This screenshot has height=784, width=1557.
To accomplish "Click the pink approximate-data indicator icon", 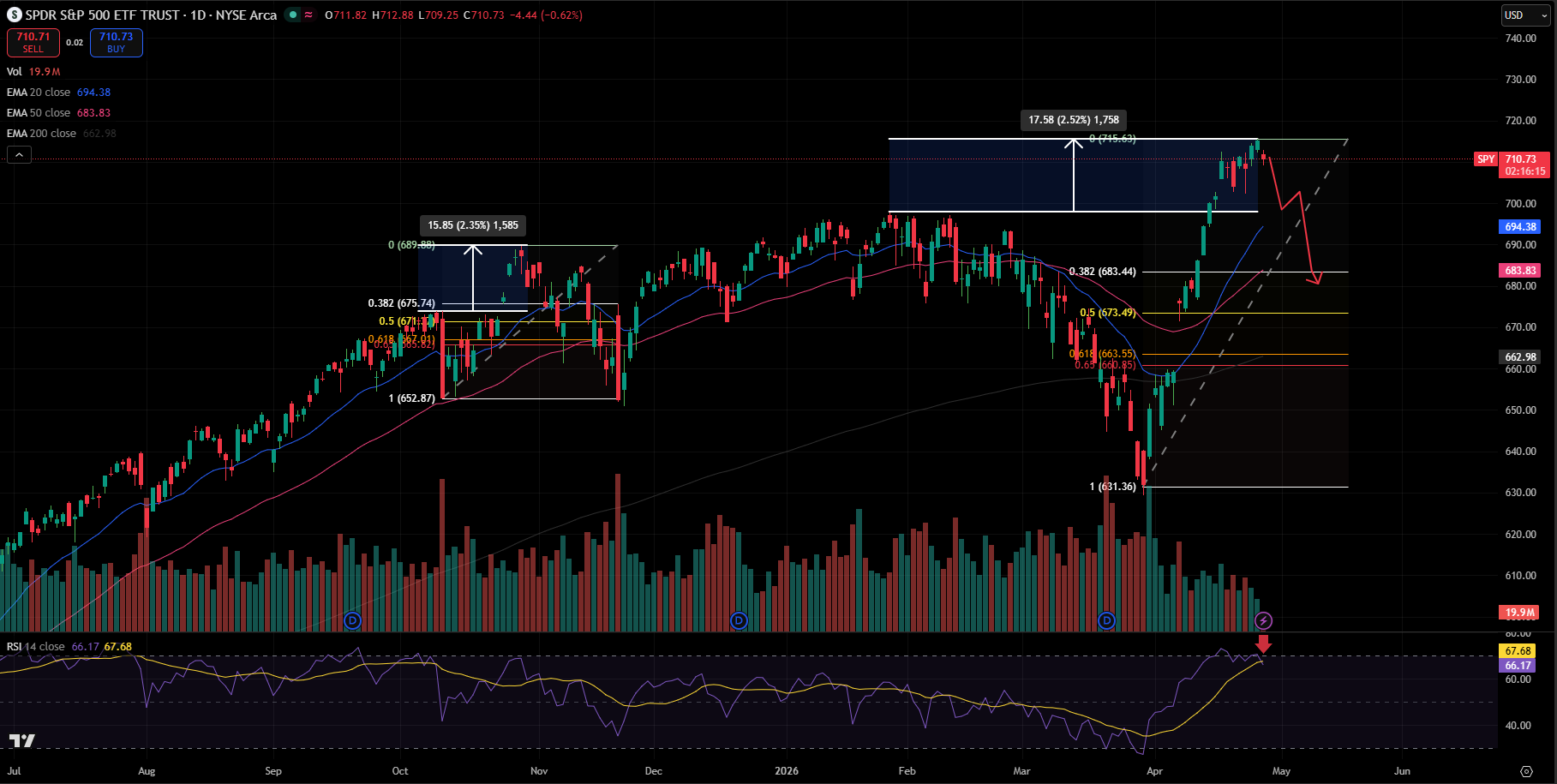I will (308, 15).
